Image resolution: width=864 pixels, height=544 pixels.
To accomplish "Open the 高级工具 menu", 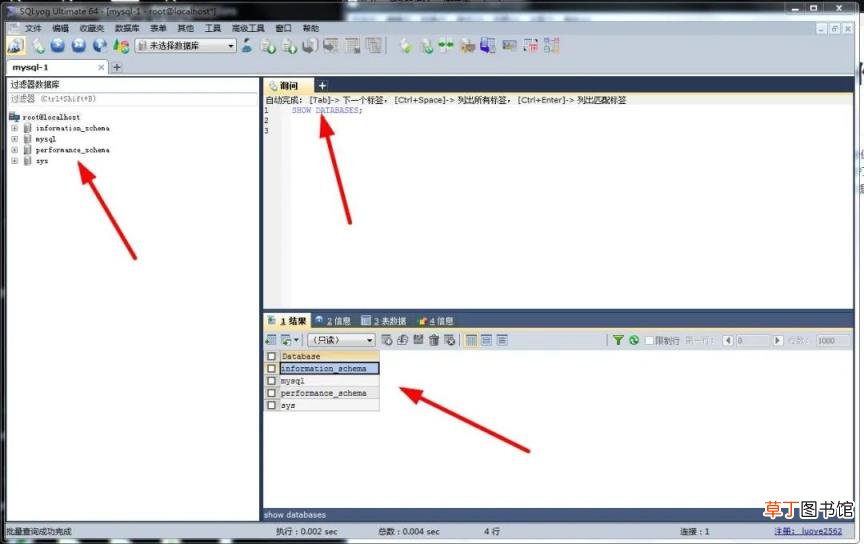I will click(x=248, y=28).
